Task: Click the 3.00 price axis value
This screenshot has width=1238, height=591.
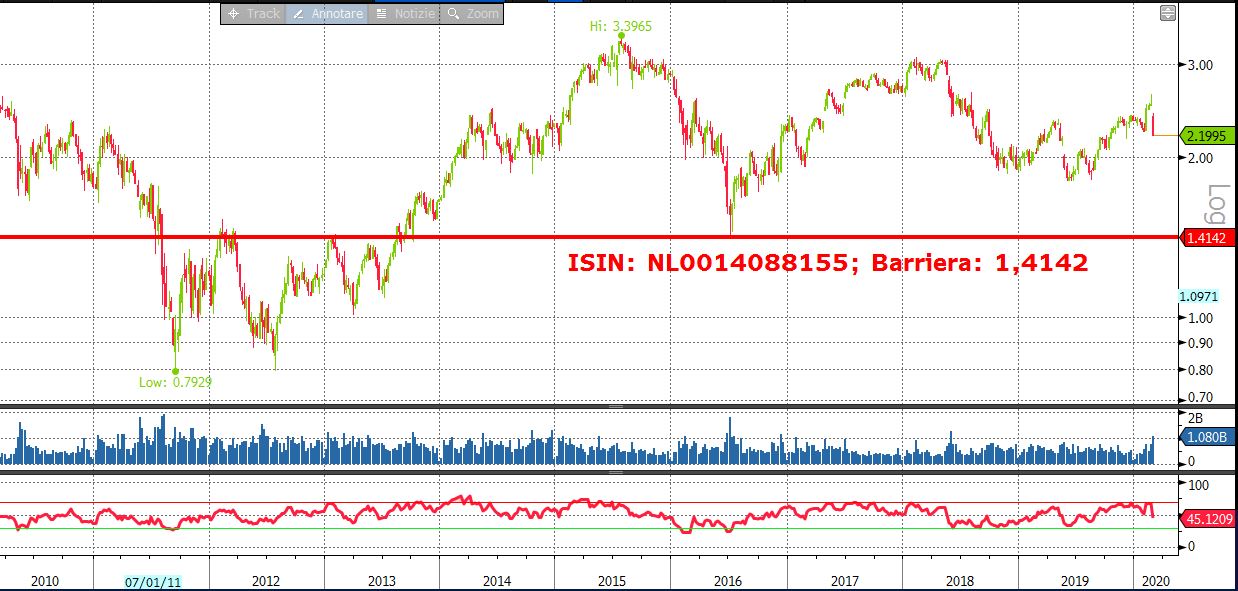Action: tap(1201, 65)
